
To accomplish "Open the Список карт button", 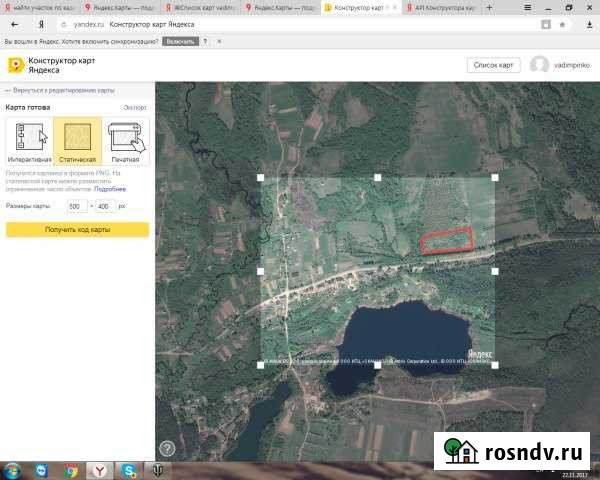I will pyautogui.click(x=493, y=65).
